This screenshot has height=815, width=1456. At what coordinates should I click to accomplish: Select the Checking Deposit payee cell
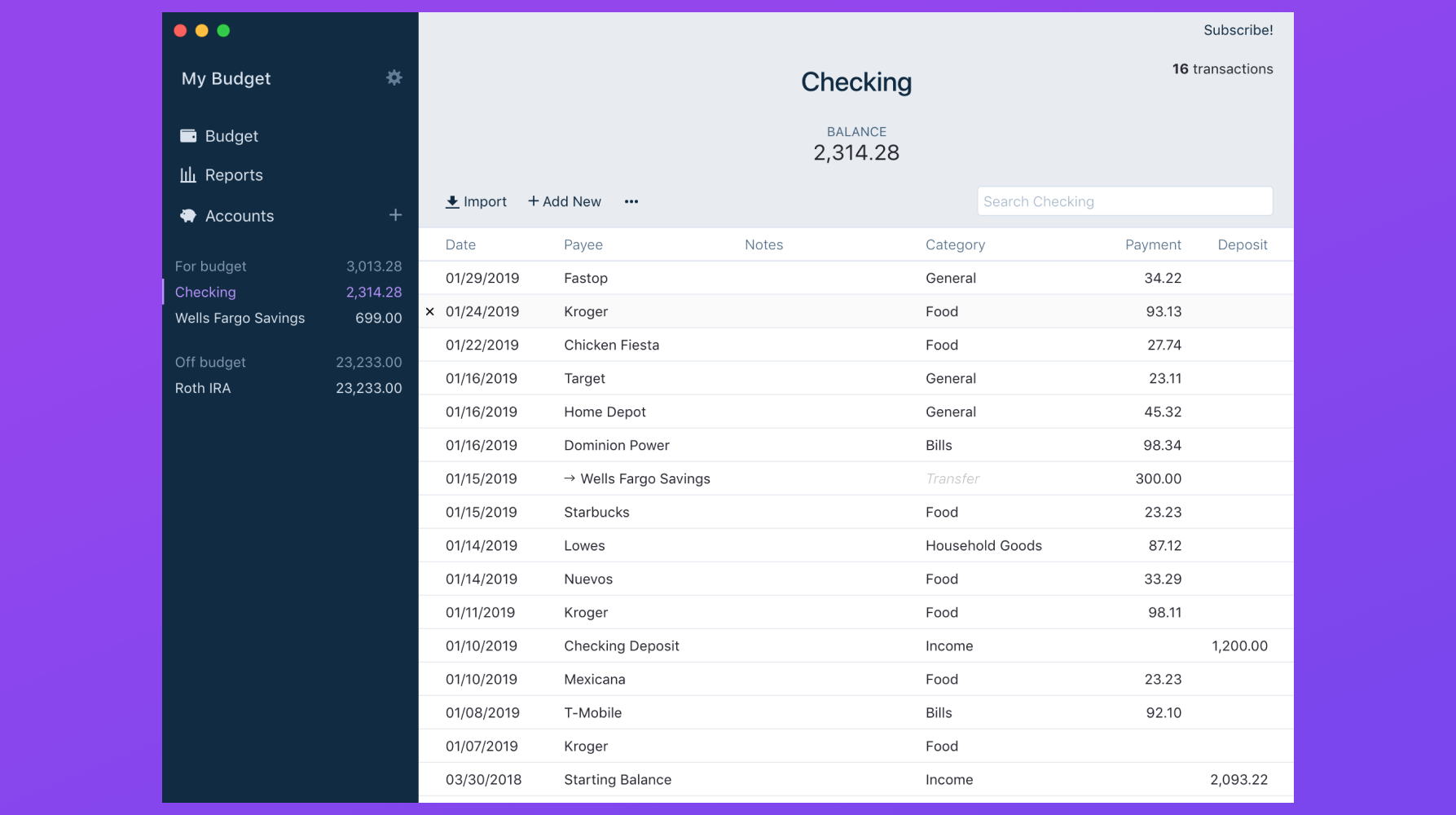(x=622, y=645)
